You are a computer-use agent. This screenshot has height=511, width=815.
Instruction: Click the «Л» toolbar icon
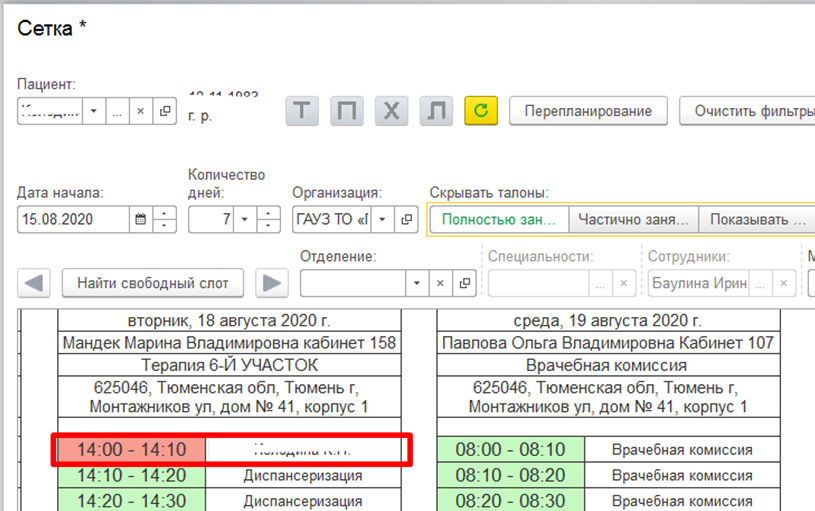(435, 111)
